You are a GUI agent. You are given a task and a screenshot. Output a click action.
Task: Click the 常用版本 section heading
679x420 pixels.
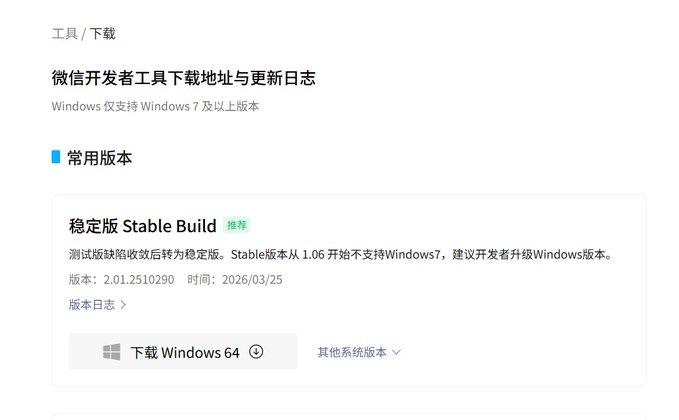99,158
